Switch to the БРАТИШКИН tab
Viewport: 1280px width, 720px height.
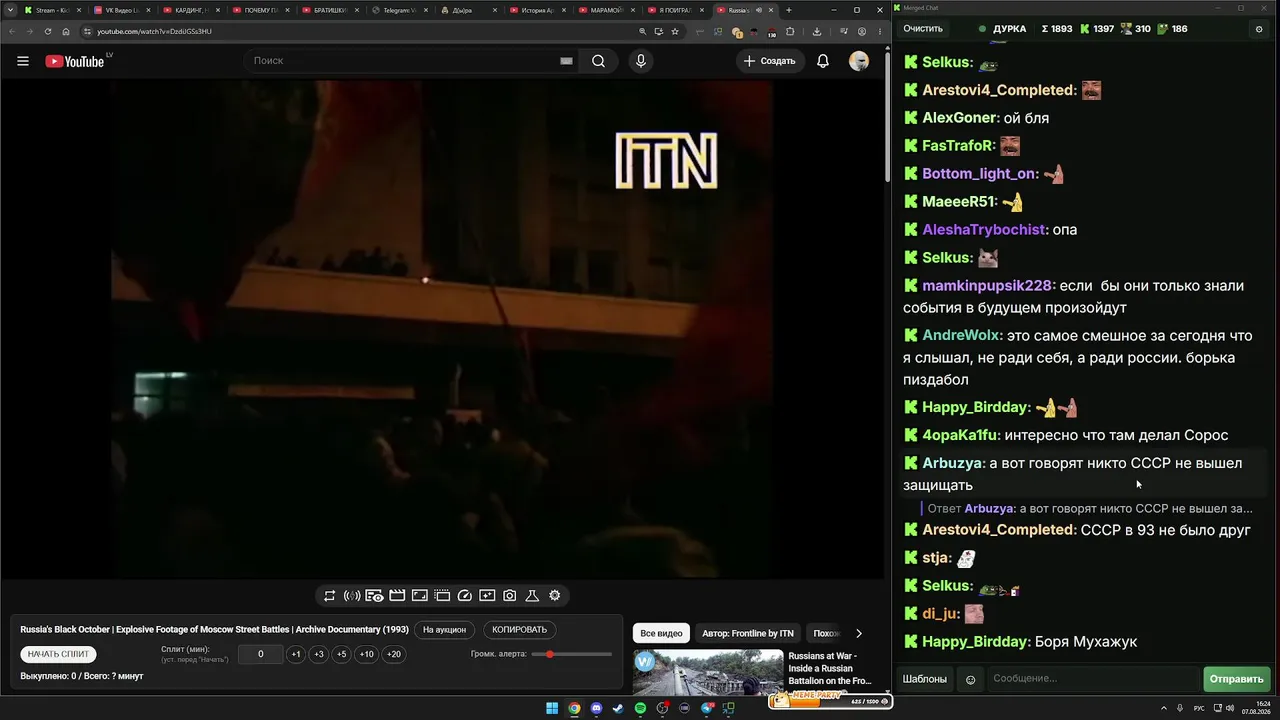pyautogui.click(x=330, y=10)
